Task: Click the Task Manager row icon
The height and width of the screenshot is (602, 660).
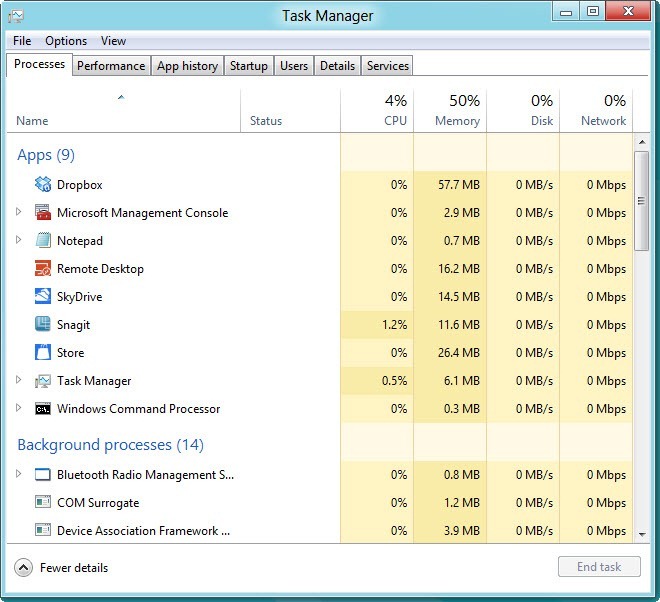Action: coord(43,381)
